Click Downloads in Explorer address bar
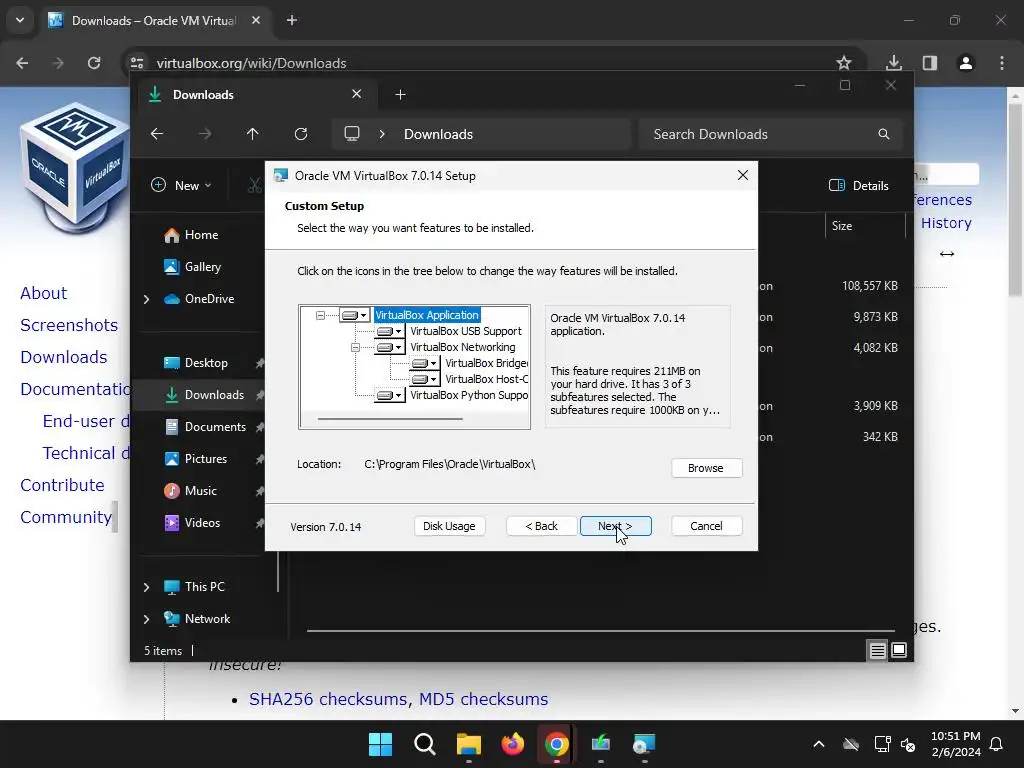 (x=438, y=134)
